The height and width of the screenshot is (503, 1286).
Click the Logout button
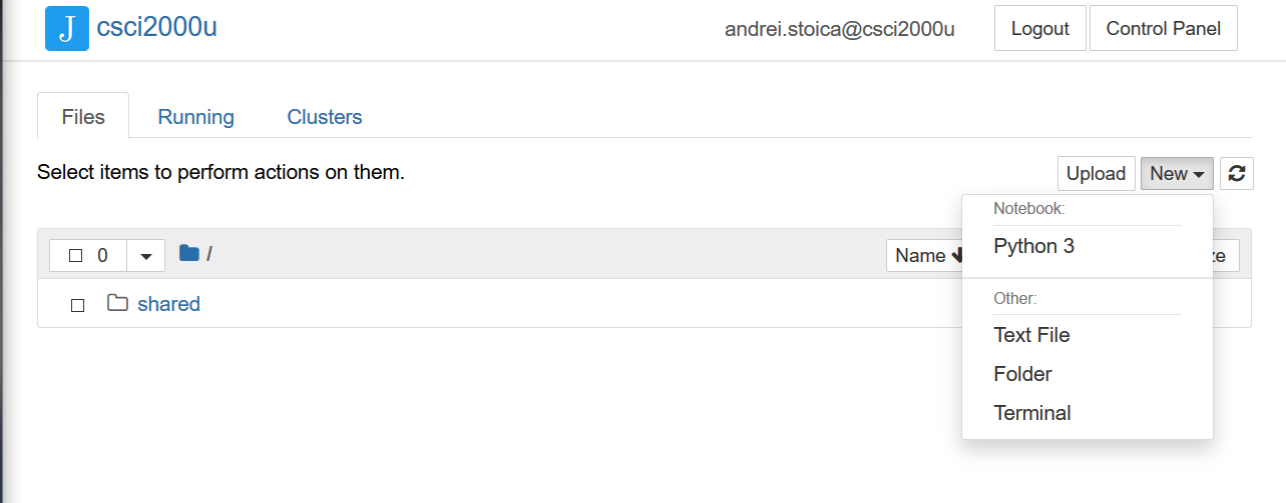1039,29
